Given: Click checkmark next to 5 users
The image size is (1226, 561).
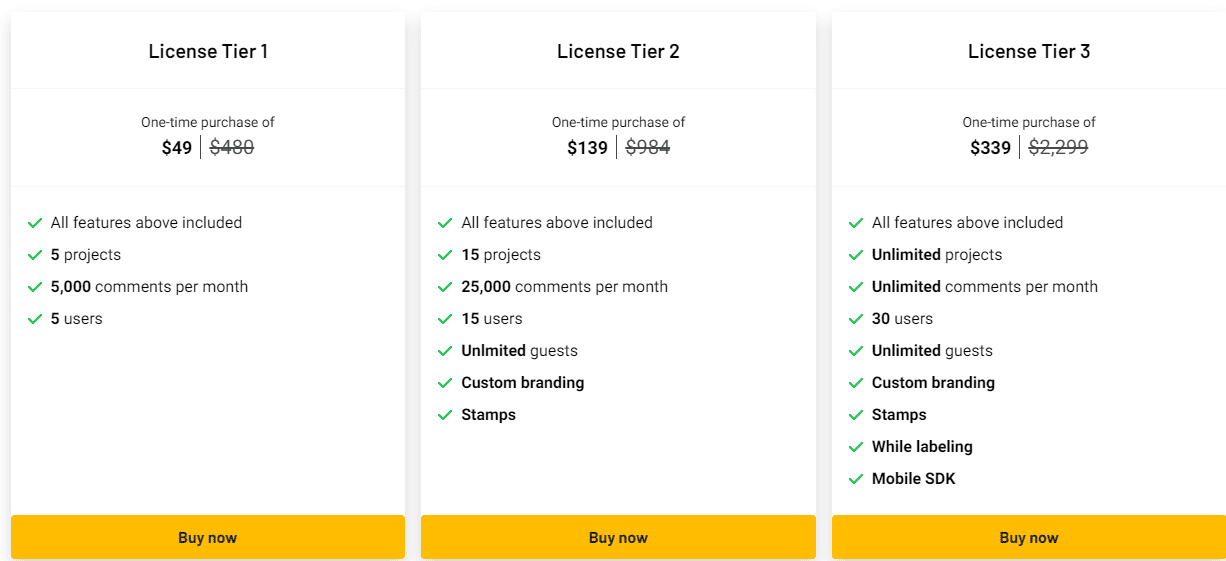Looking at the screenshot, I should click(35, 319).
